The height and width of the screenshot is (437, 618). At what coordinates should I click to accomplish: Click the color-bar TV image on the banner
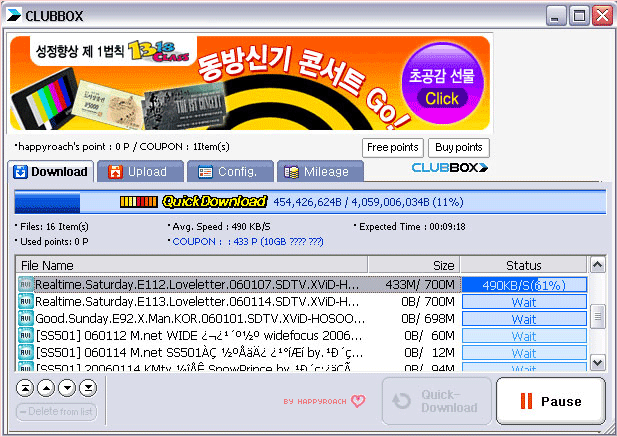pyautogui.click(x=44, y=99)
